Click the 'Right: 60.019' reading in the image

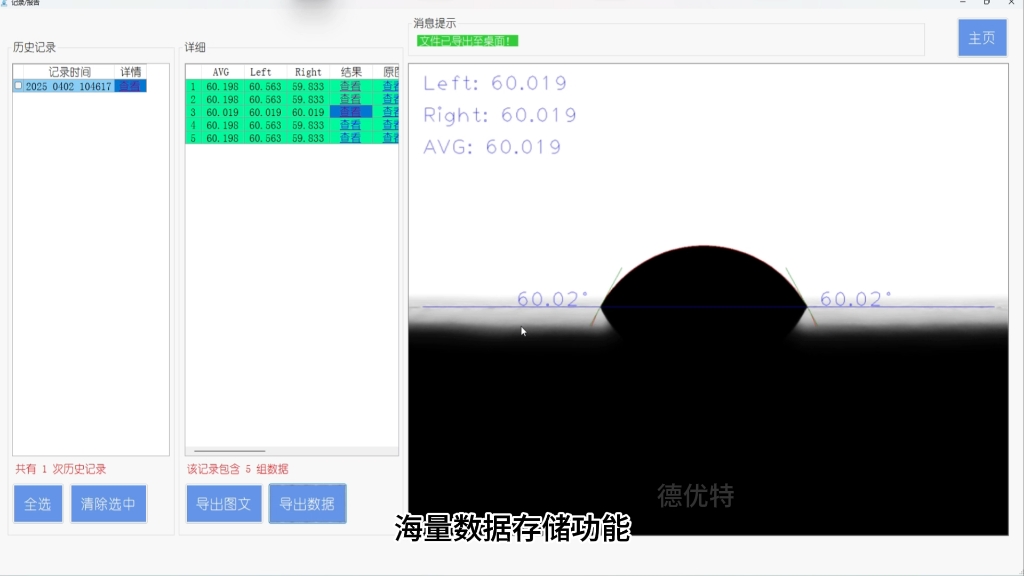pyautogui.click(x=500, y=115)
